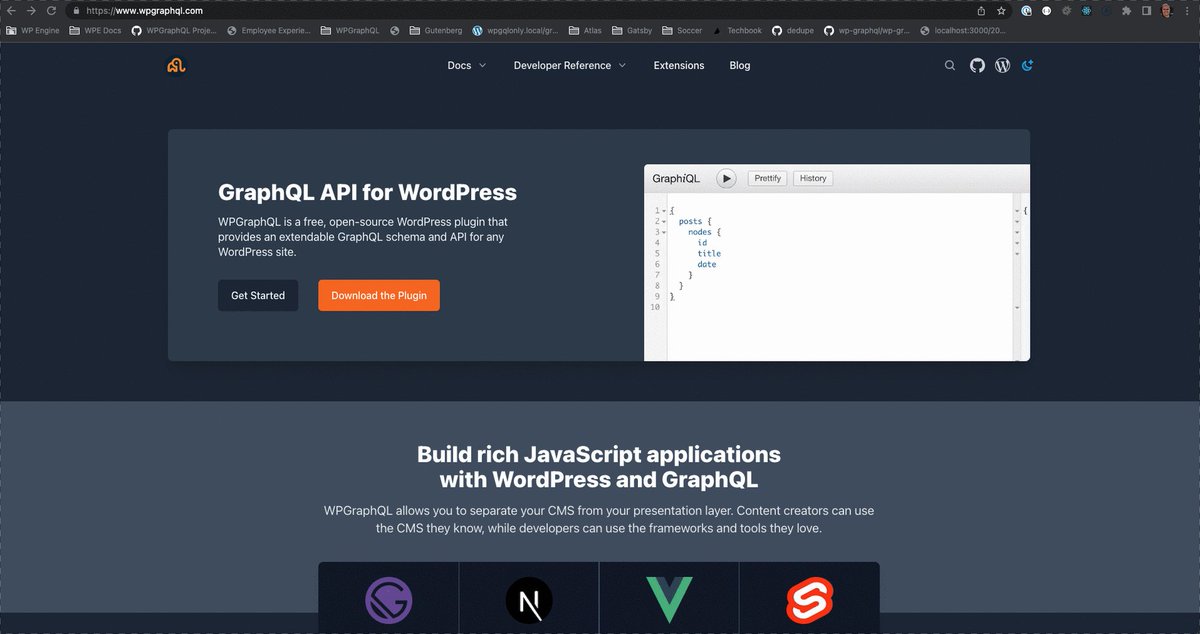The height and width of the screenshot is (634, 1200).
Task: Click the share page icon in address bar
Action: point(981,10)
